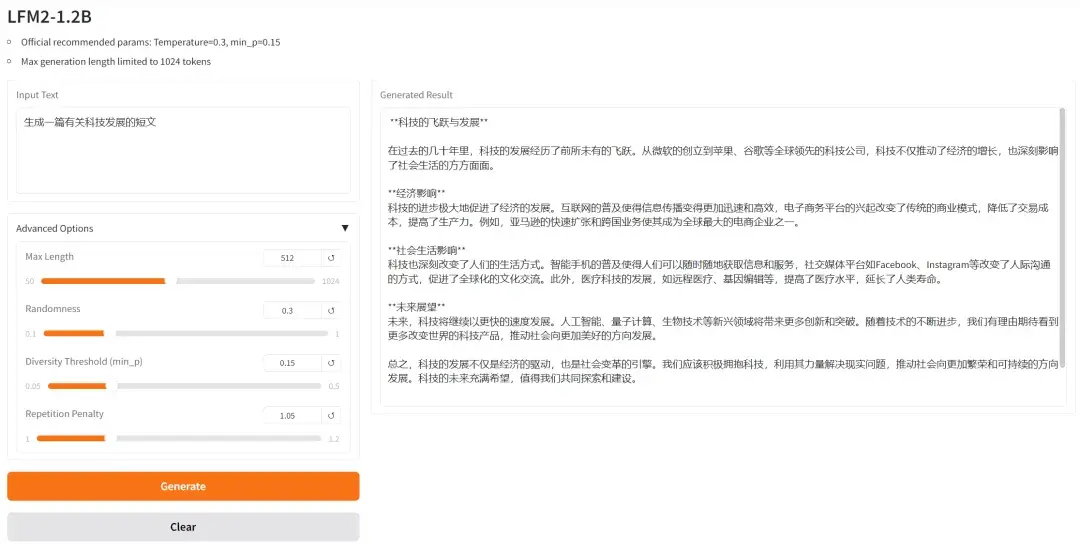The image size is (1080, 553).
Task: Click the Generate button
Action: (x=183, y=486)
